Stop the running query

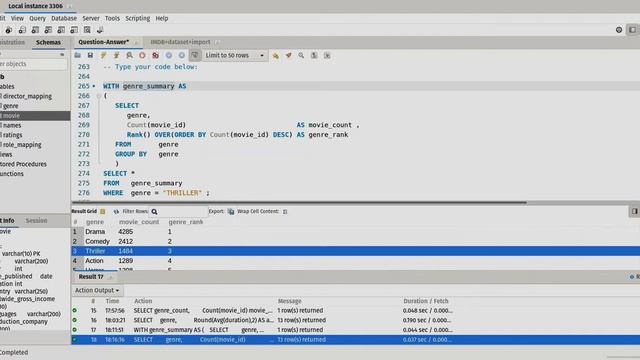click(142, 55)
